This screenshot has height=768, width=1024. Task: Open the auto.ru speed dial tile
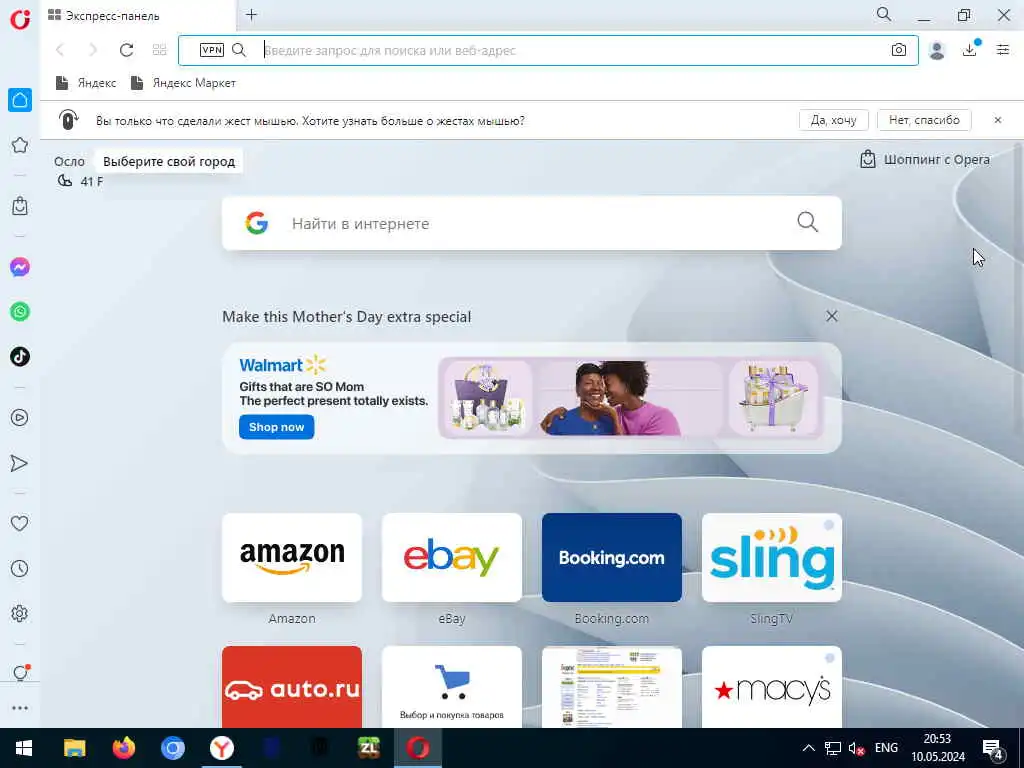pyautogui.click(x=292, y=687)
